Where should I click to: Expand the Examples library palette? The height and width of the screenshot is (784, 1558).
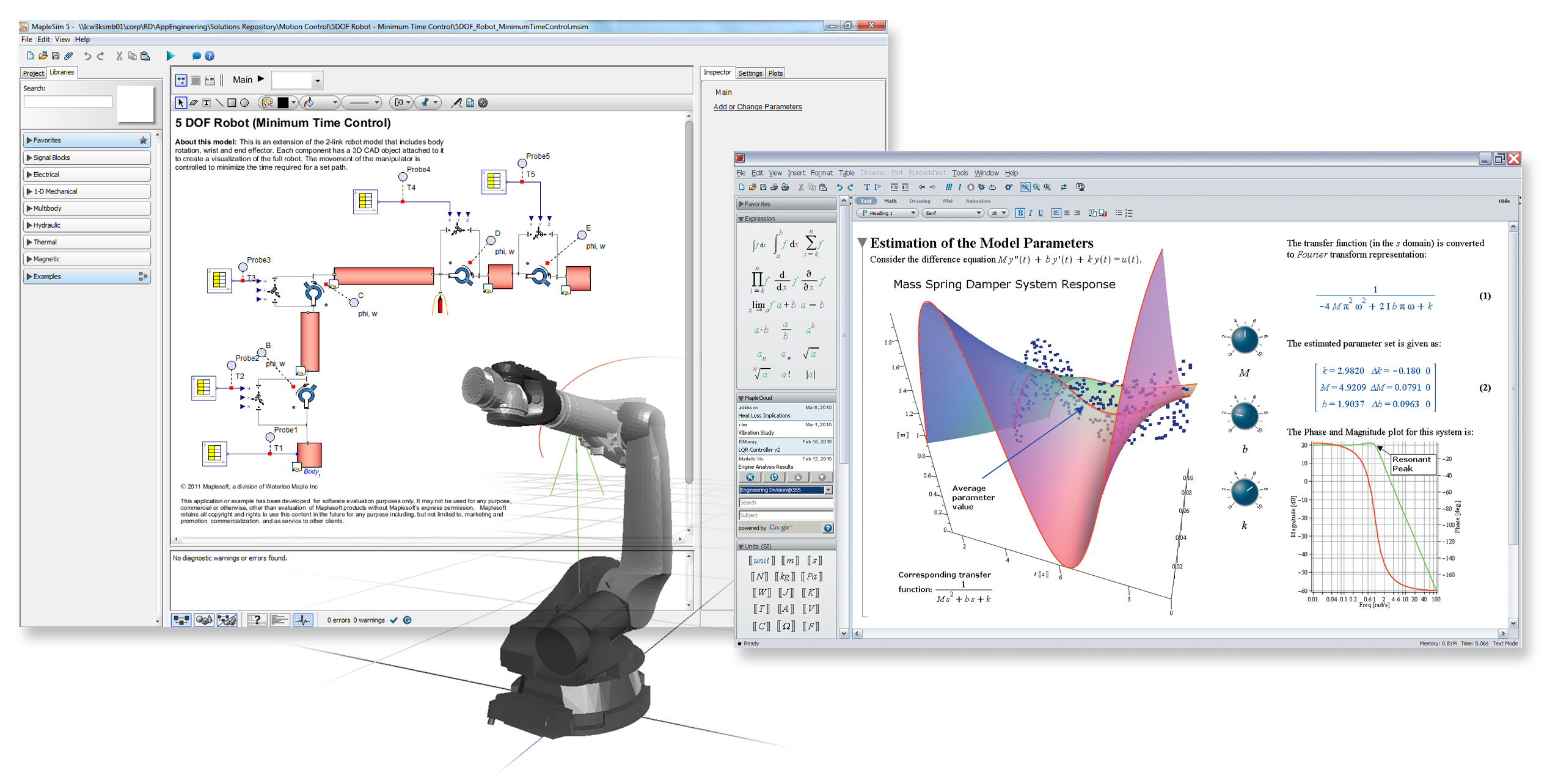[87, 277]
